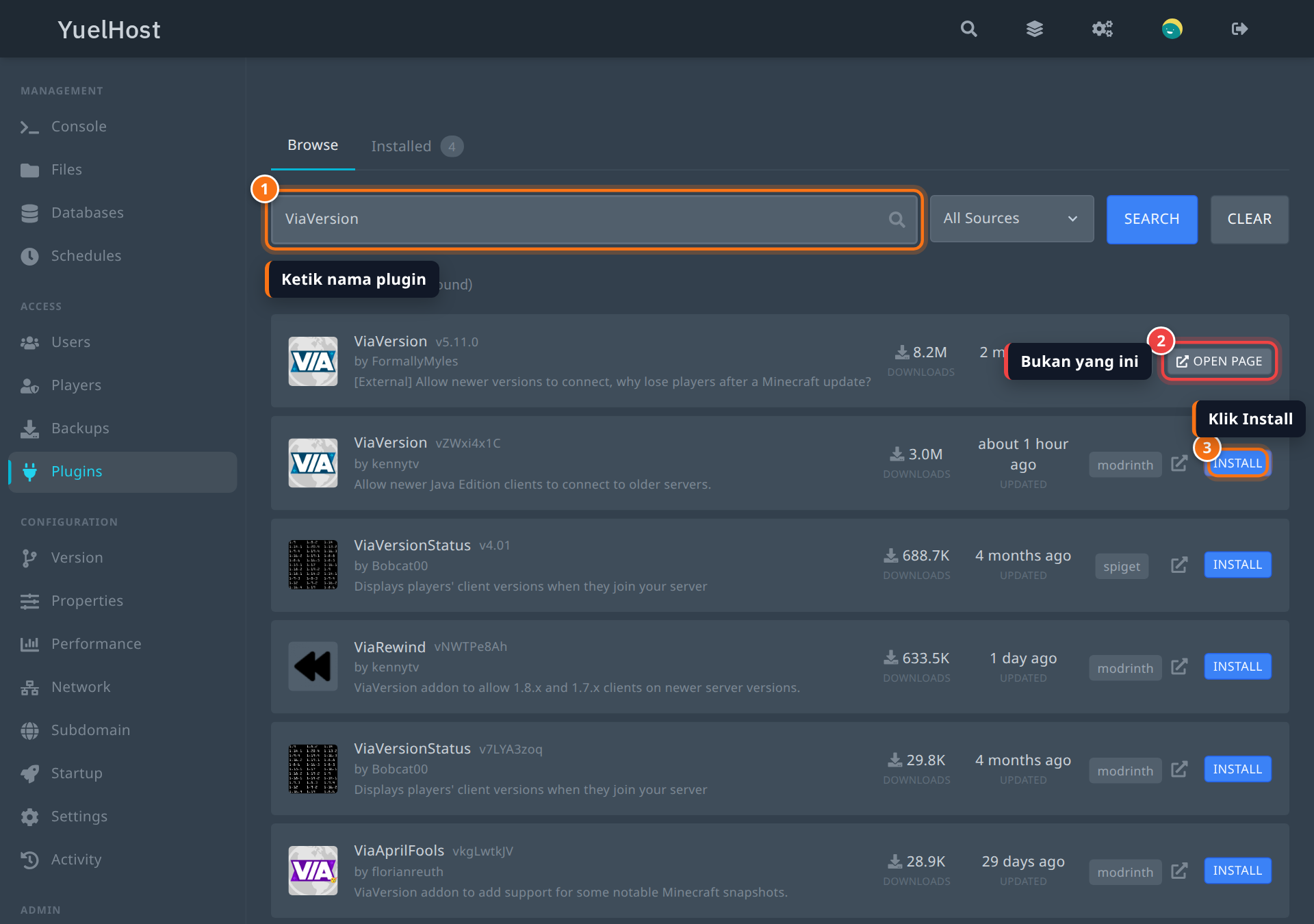Click the plugin search input field
The height and width of the screenshot is (924, 1314).
(594, 219)
